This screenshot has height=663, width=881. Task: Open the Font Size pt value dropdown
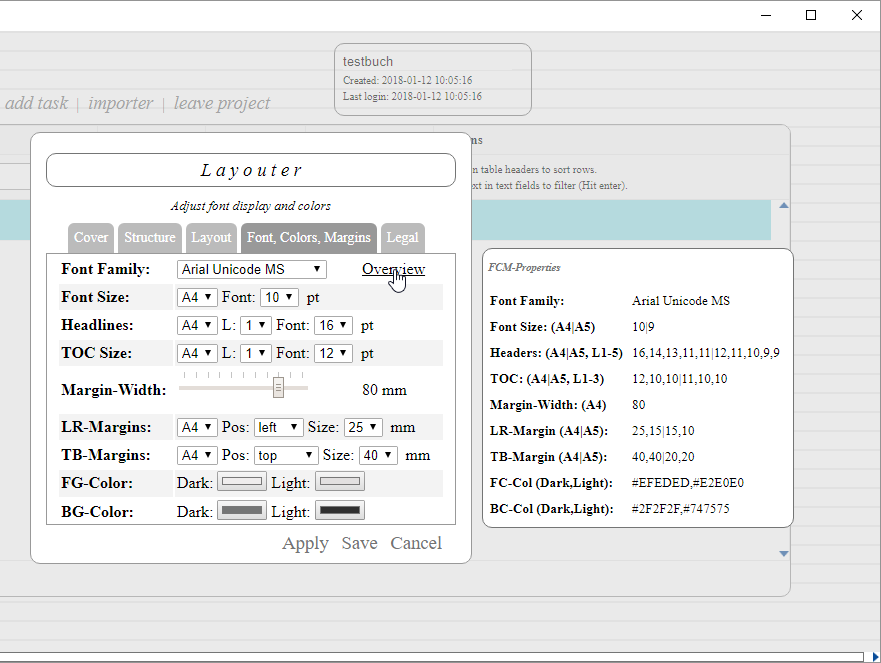click(279, 297)
